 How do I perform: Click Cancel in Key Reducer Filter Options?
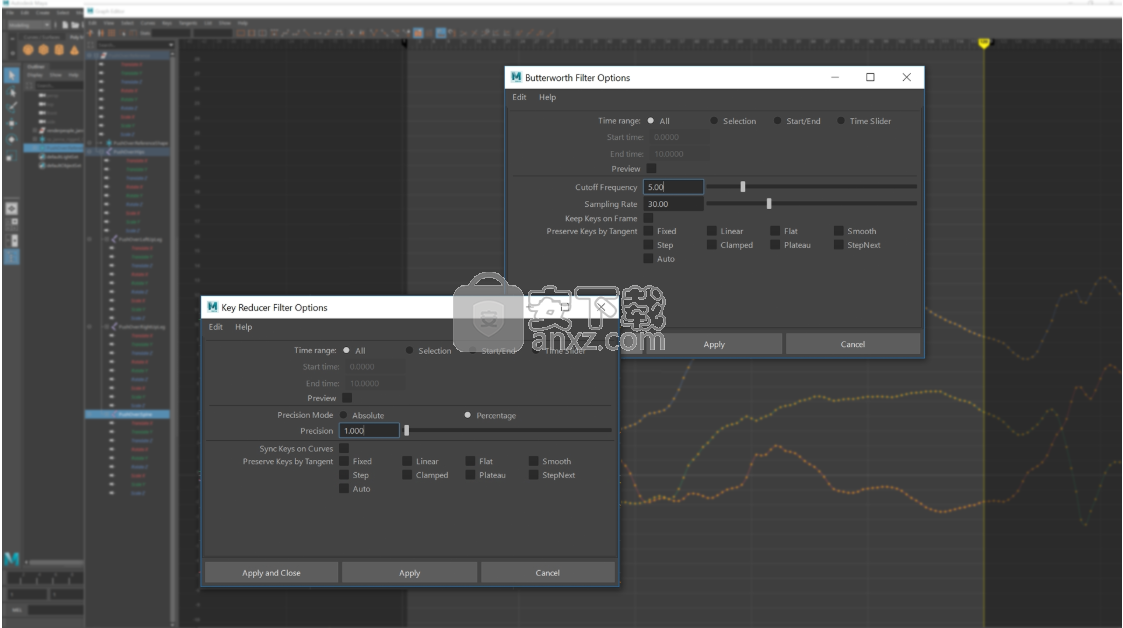coord(548,573)
